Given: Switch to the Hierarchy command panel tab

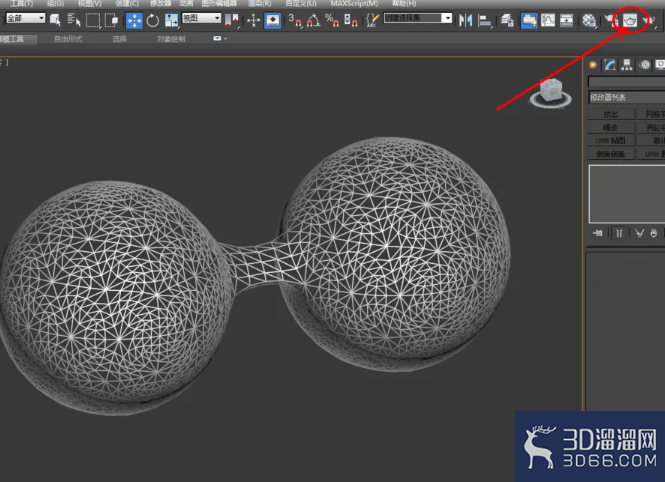Looking at the screenshot, I should [x=627, y=65].
